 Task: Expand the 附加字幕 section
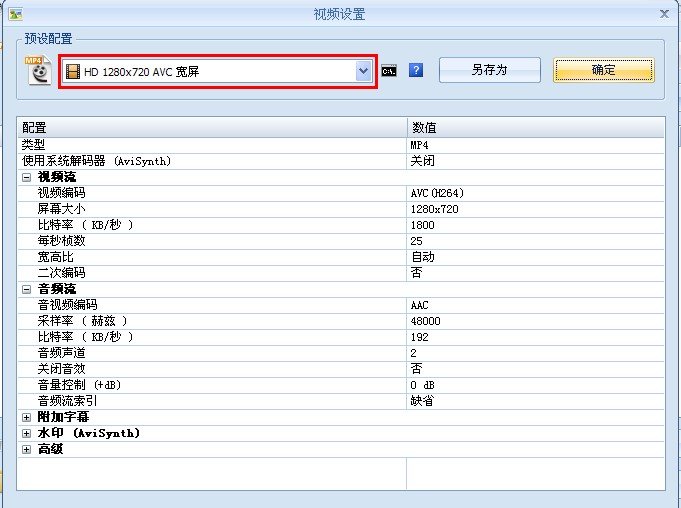click(x=26, y=417)
